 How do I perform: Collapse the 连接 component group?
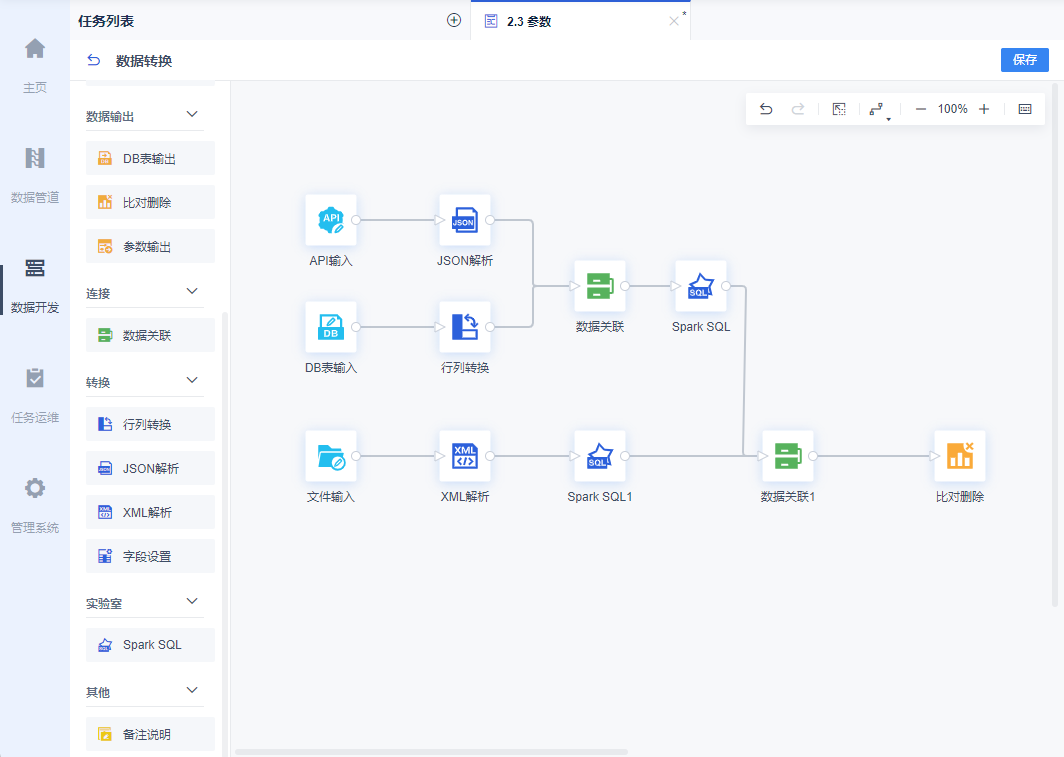point(192,292)
